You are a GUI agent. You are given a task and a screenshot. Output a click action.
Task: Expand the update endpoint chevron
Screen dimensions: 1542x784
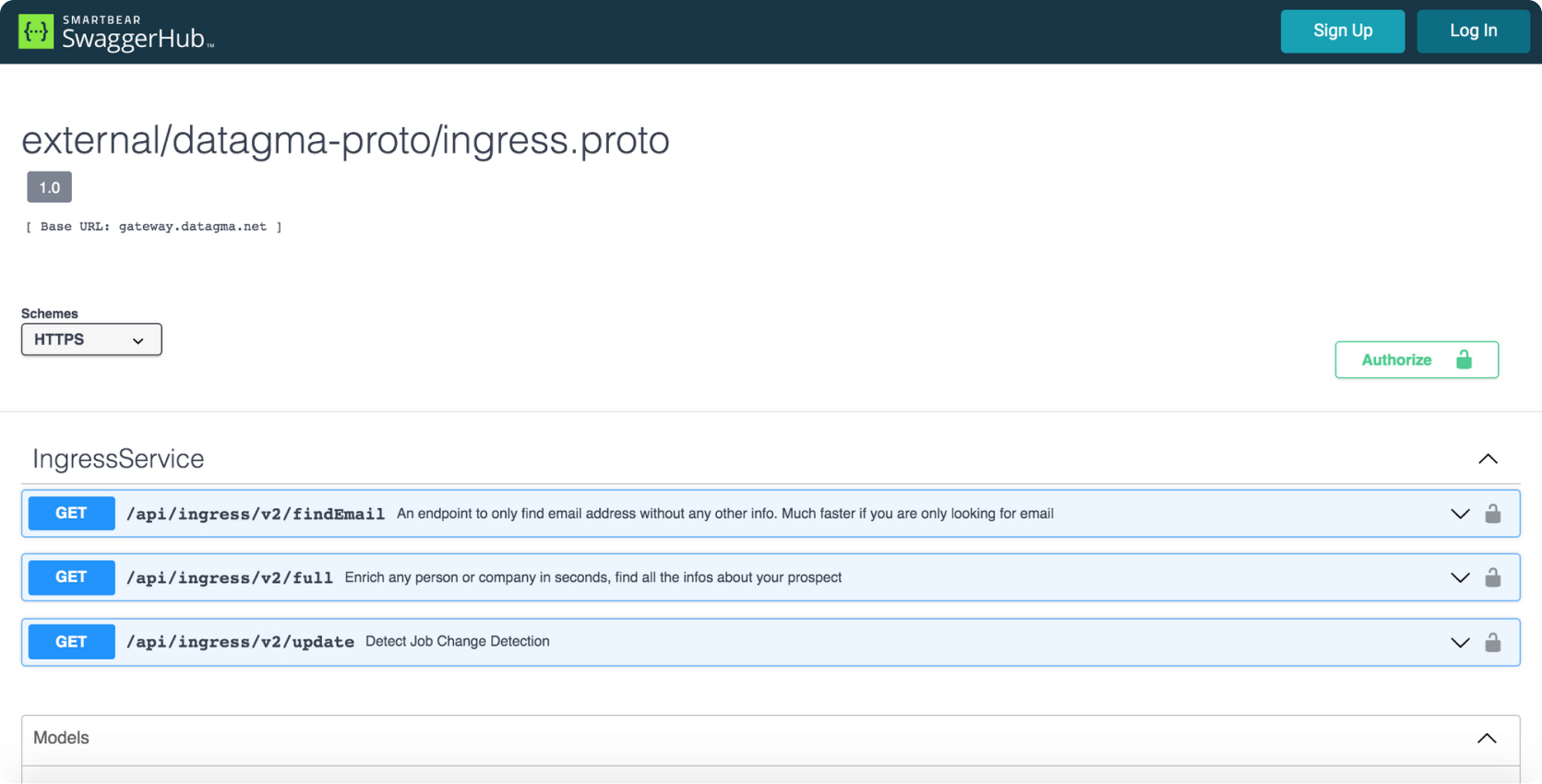pos(1459,642)
